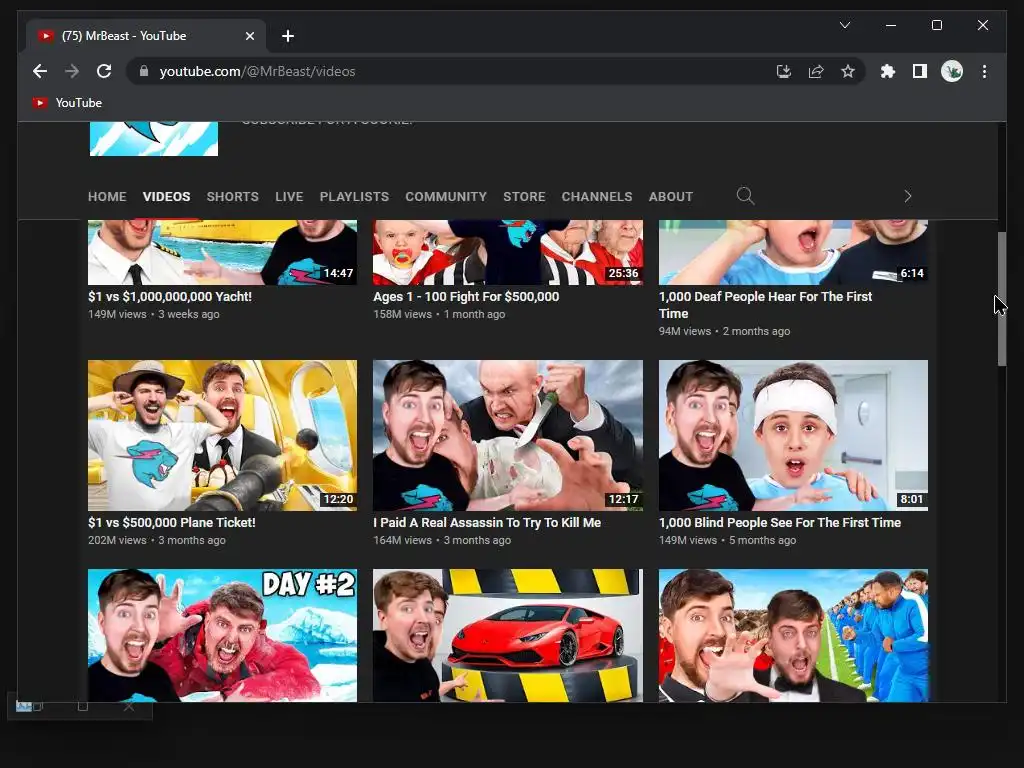
Task: Play the 1,000 Blind People thumbnail
Action: (793, 435)
